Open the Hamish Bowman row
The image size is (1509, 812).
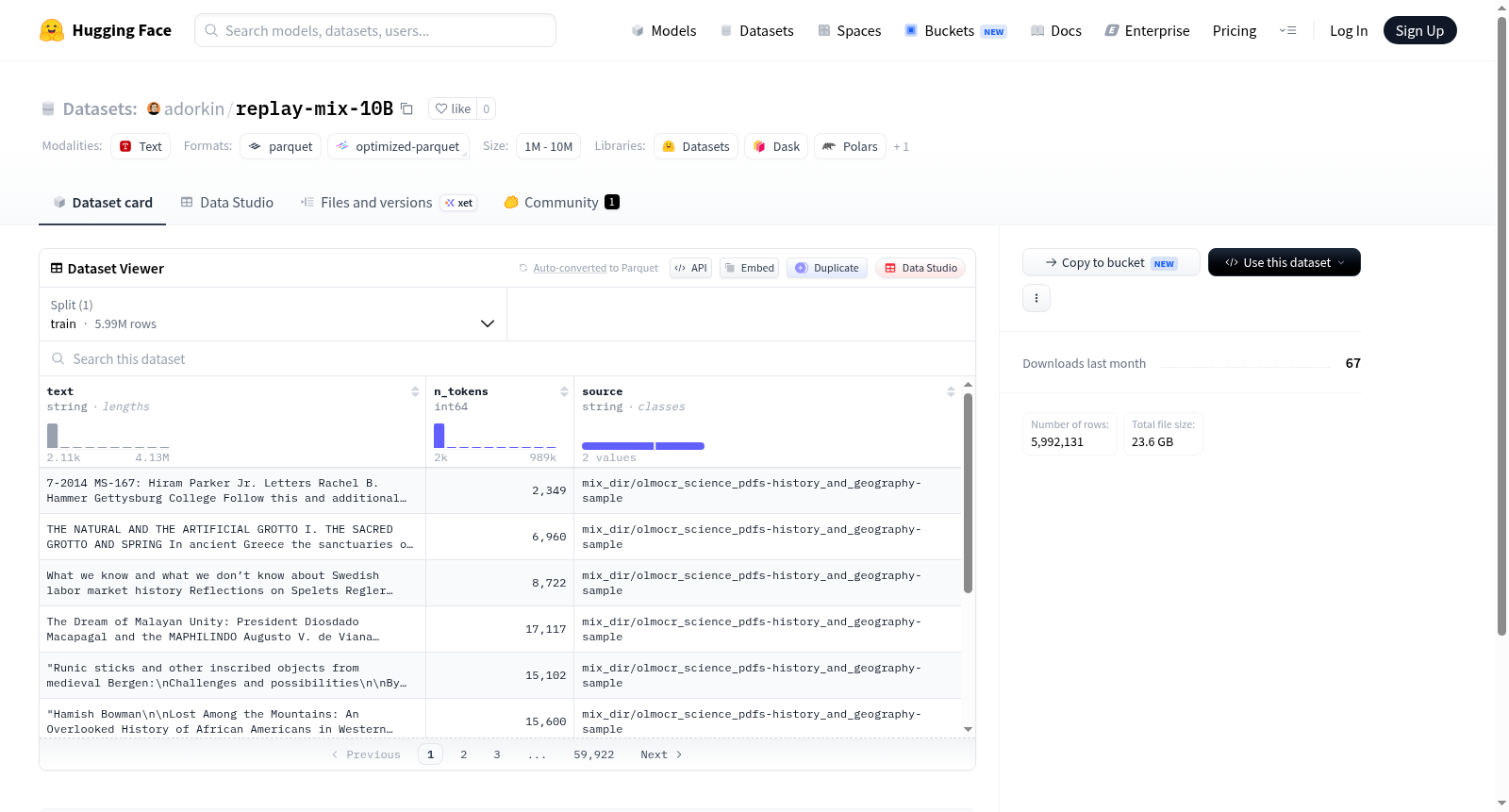pyautogui.click(x=500, y=719)
